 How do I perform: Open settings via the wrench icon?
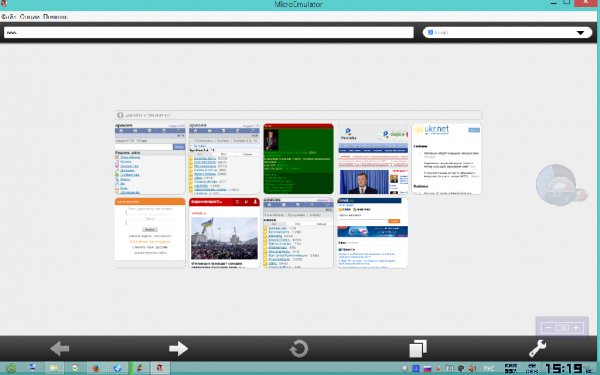point(538,349)
